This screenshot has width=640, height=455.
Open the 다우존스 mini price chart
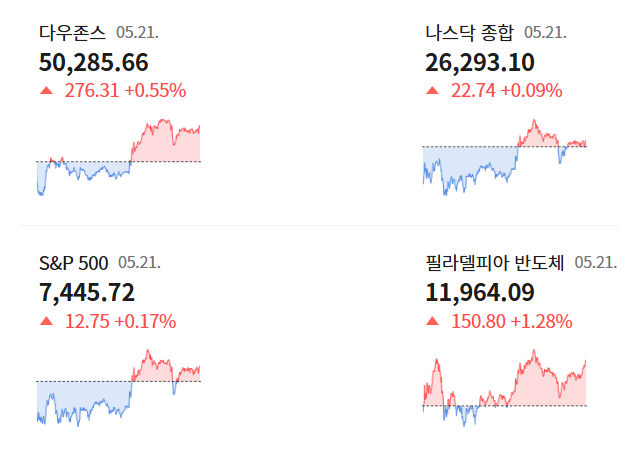coord(118,158)
